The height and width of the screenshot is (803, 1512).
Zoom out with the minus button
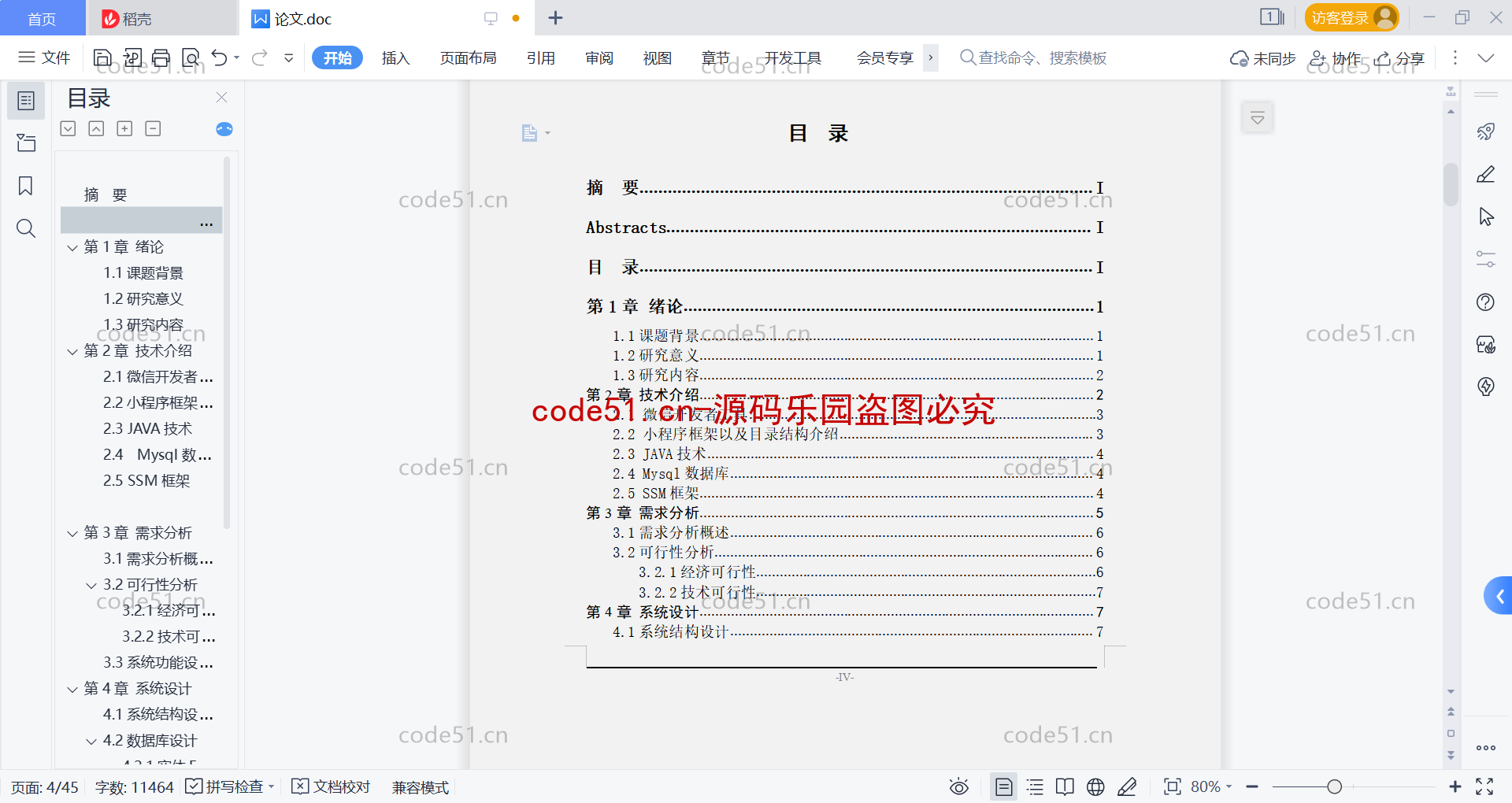1252,786
